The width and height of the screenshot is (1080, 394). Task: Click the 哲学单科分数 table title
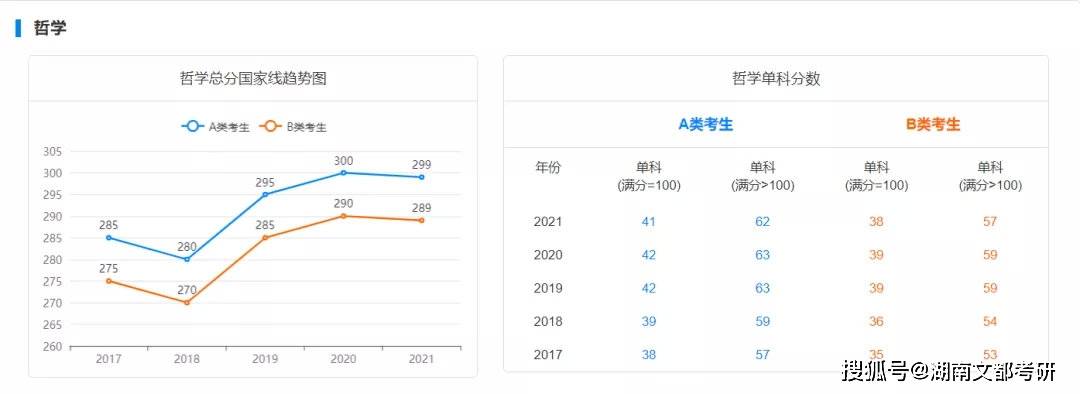[776, 79]
